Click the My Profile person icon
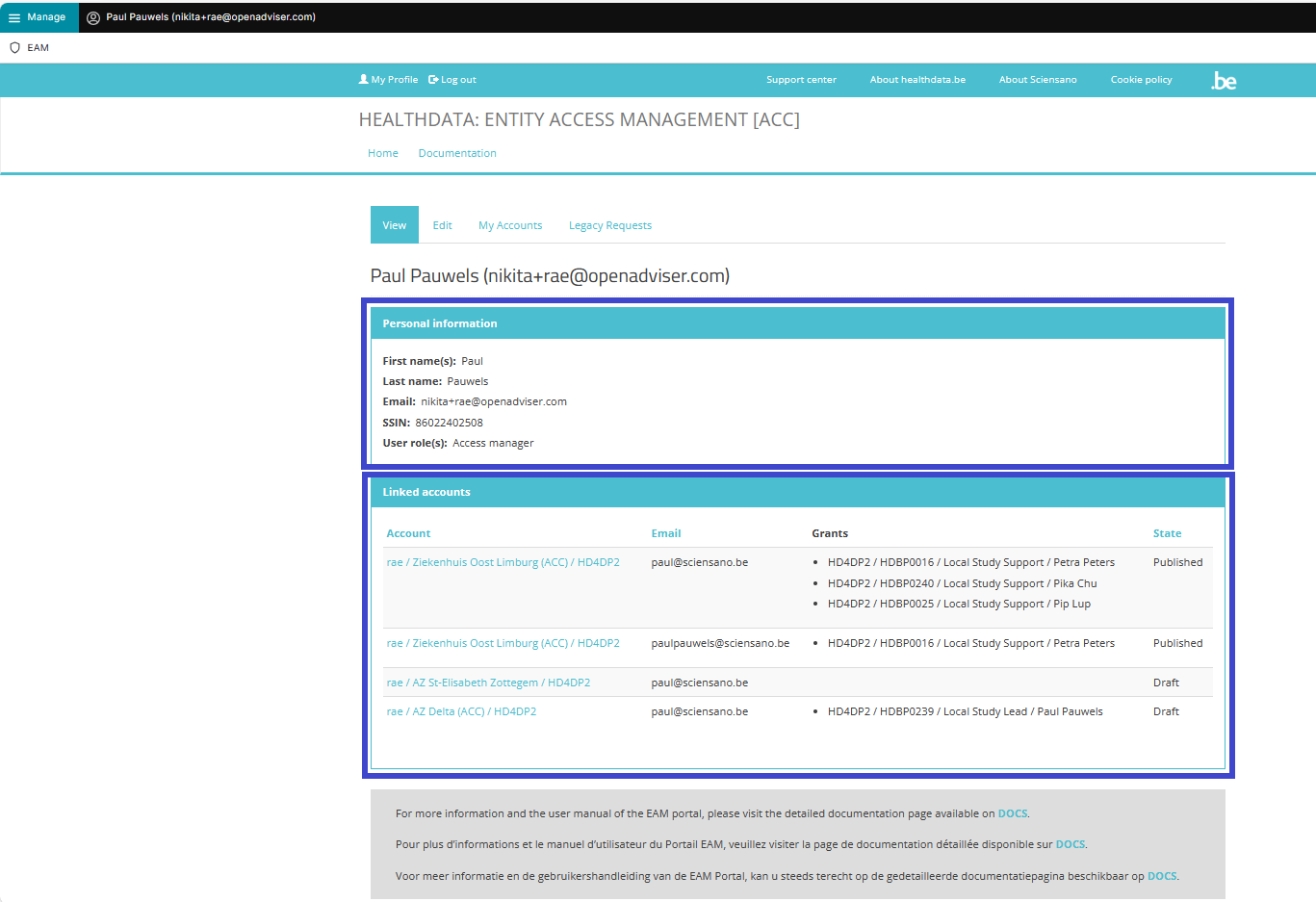 pyautogui.click(x=363, y=80)
